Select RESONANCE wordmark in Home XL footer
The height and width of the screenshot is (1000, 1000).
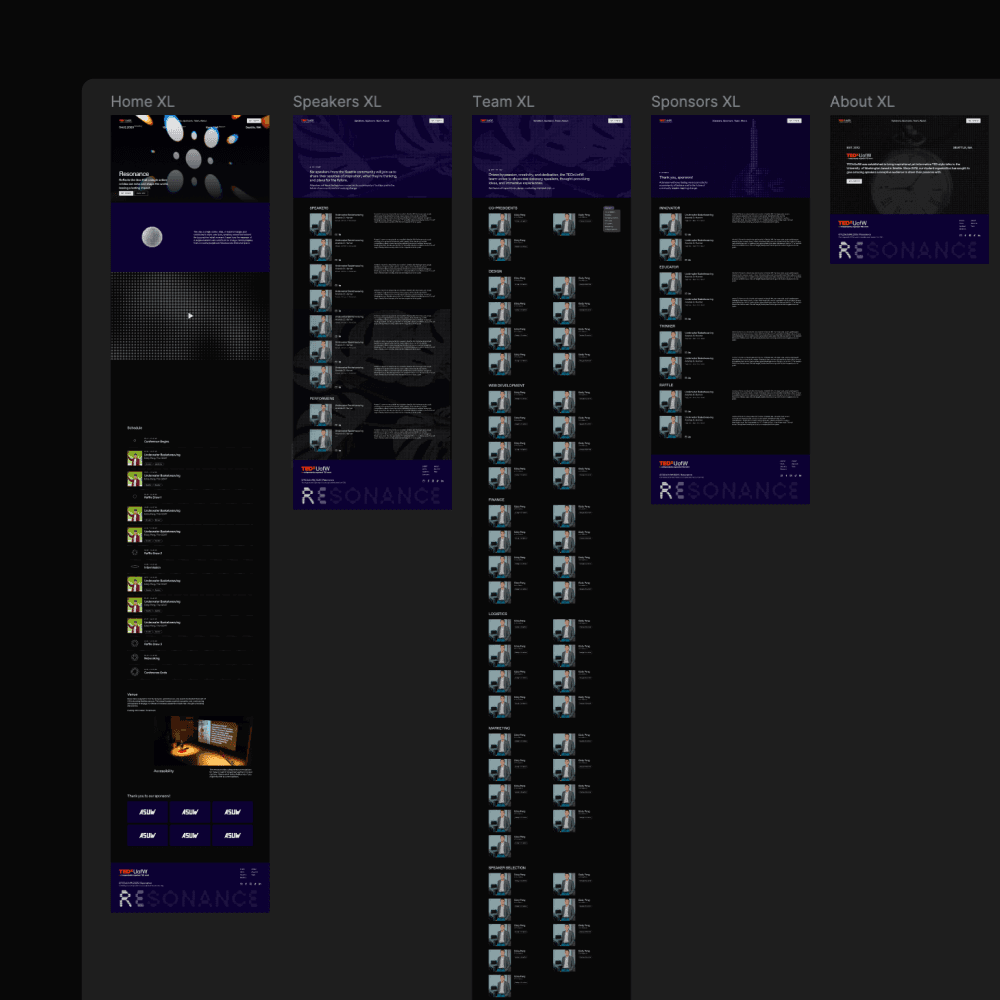click(189, 899)
